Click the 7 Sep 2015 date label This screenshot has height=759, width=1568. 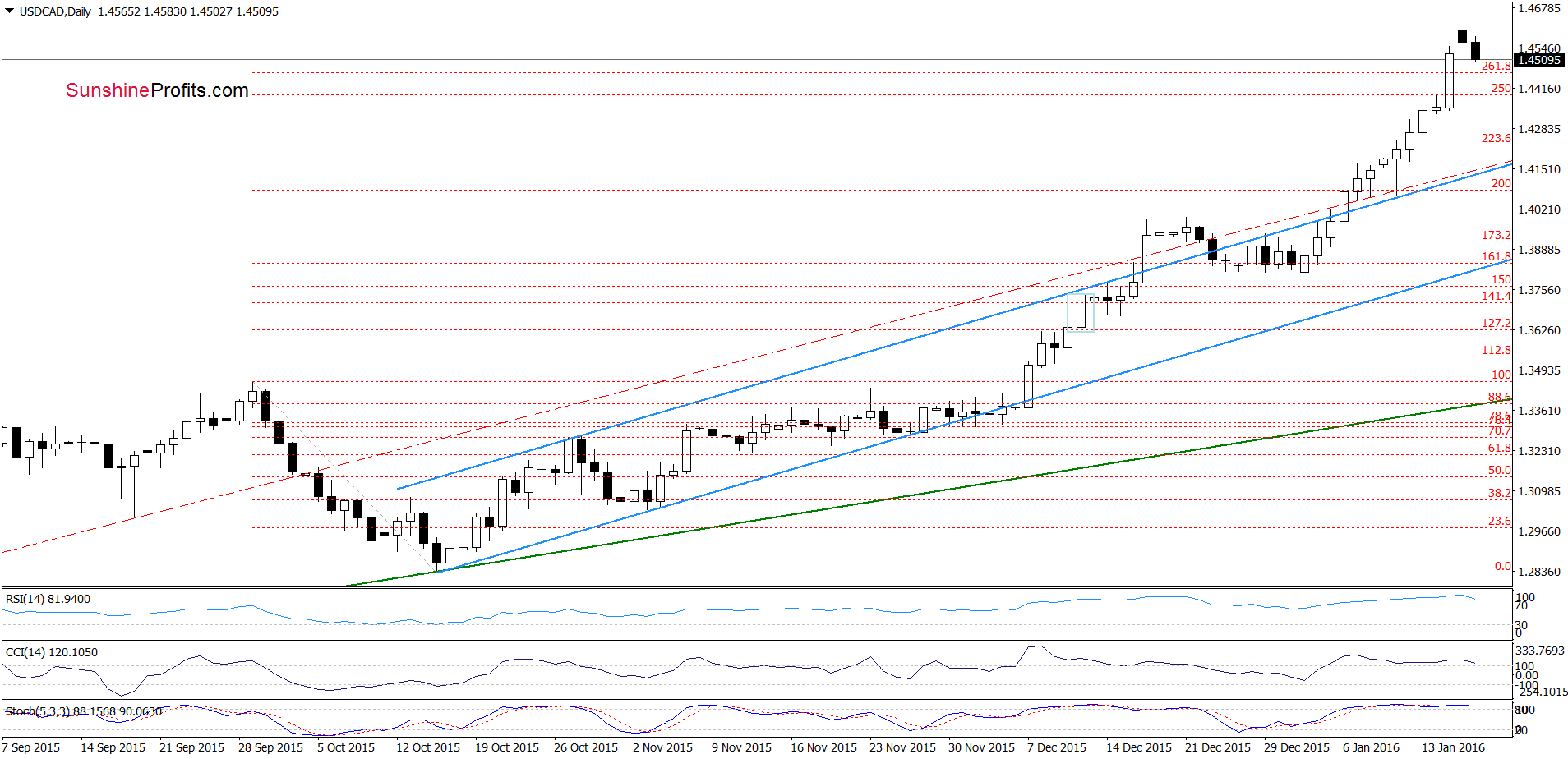tap(31, 747)
